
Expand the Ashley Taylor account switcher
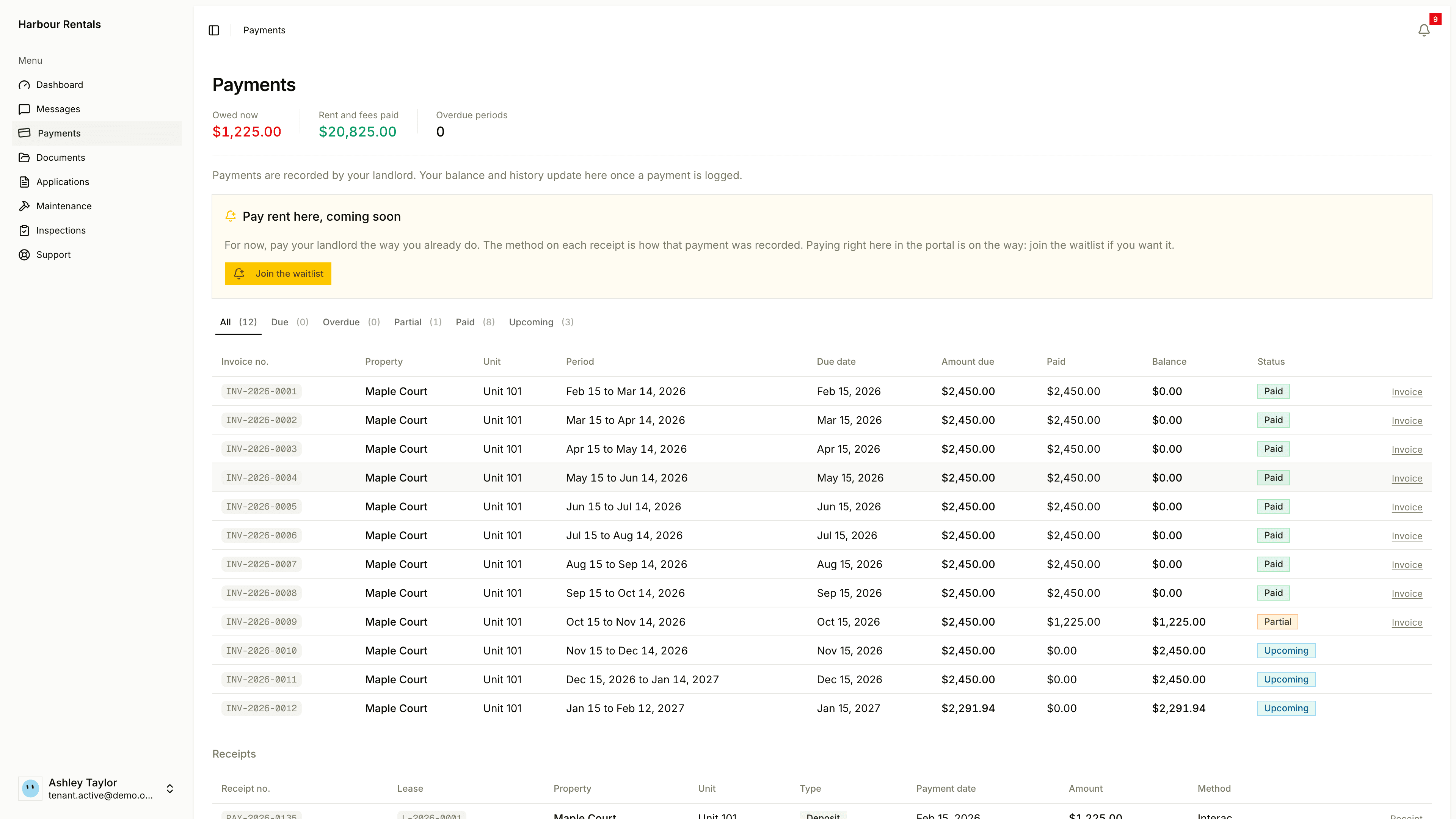[x=169, y=789]
